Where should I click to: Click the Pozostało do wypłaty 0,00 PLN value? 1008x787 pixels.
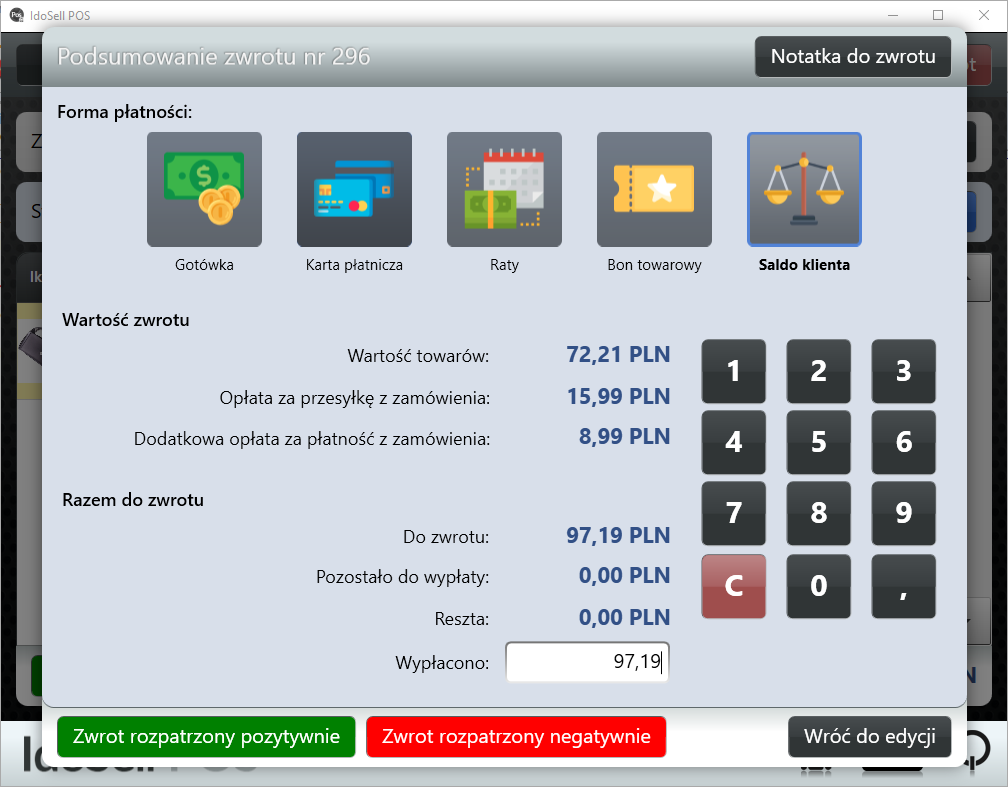click(624, 575)
